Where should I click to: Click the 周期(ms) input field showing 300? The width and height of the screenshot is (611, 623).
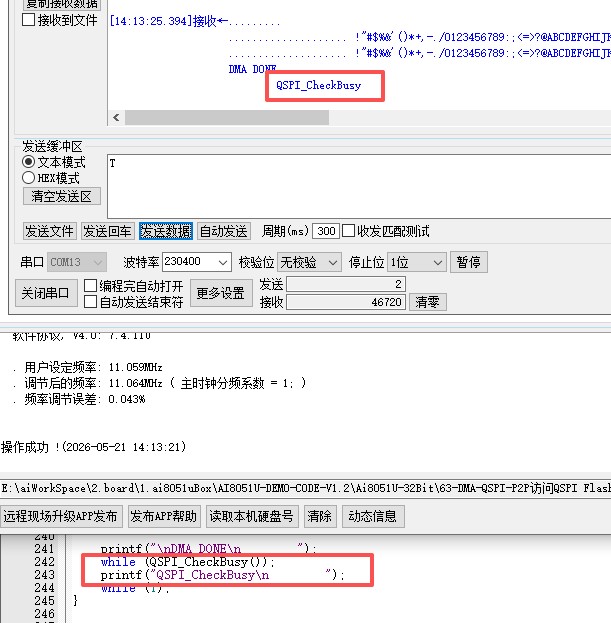[326, 231]
